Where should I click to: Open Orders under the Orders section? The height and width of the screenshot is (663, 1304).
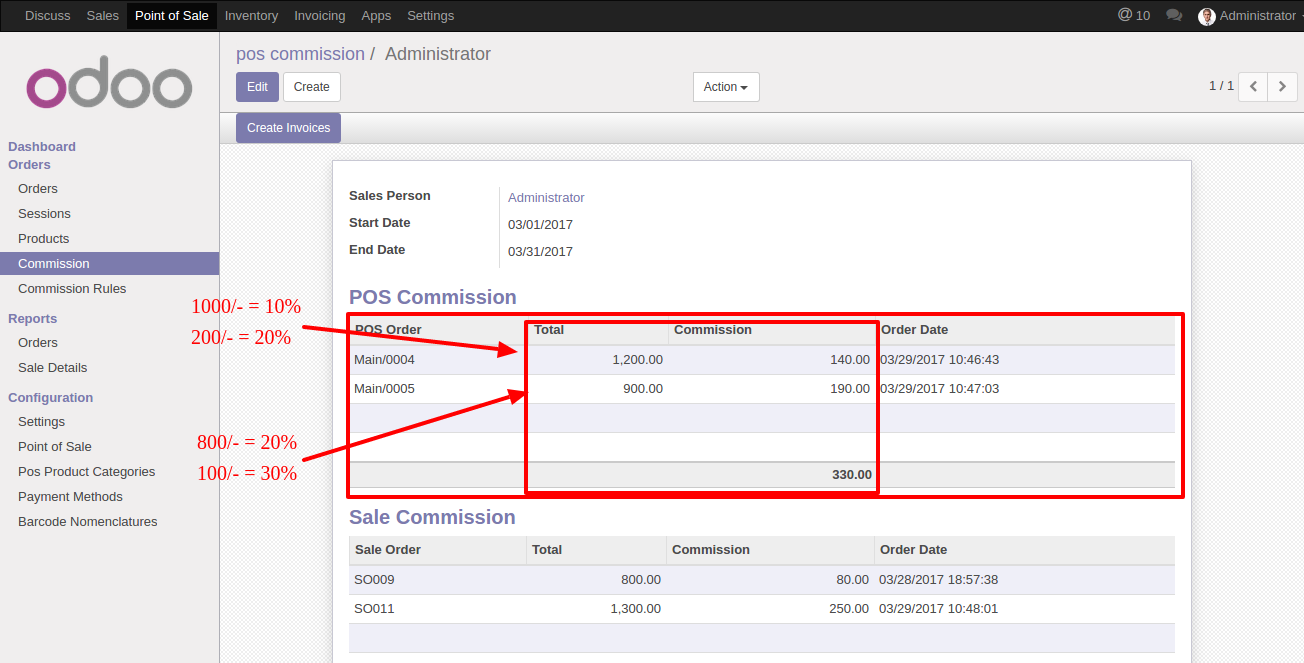coord(38,189)
